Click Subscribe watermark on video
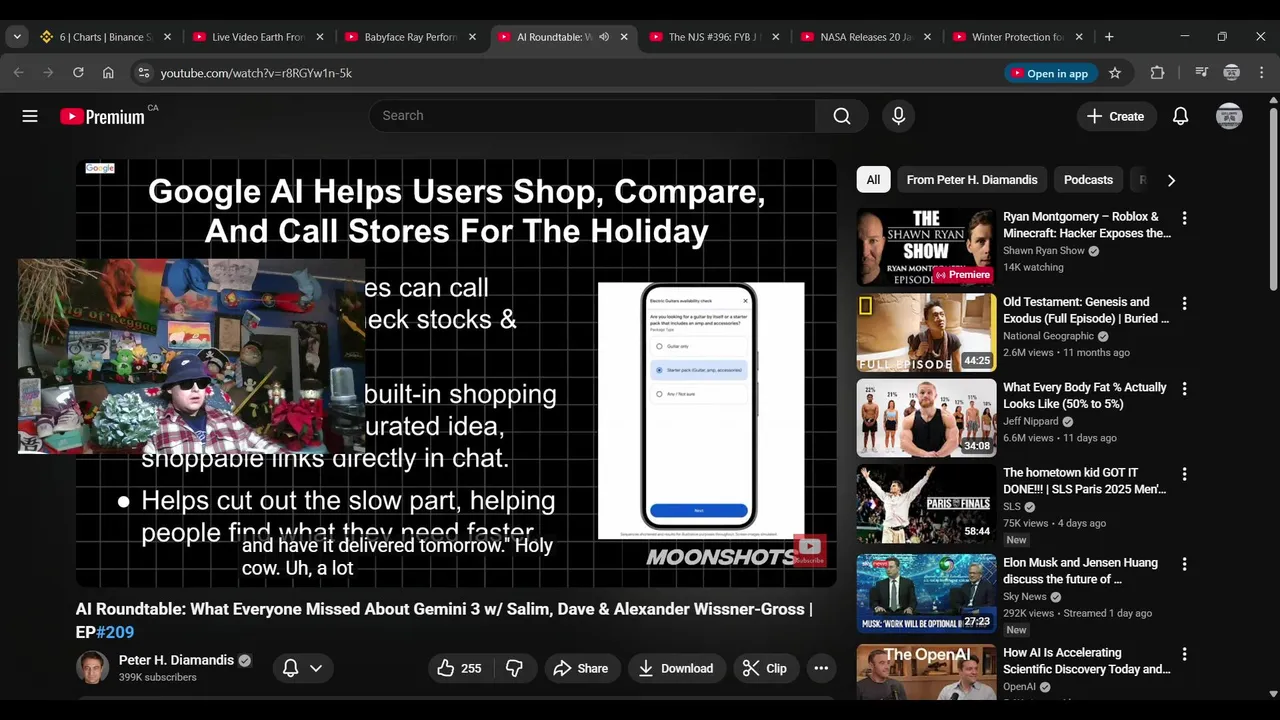1280x720 pixels. point(809,550)
